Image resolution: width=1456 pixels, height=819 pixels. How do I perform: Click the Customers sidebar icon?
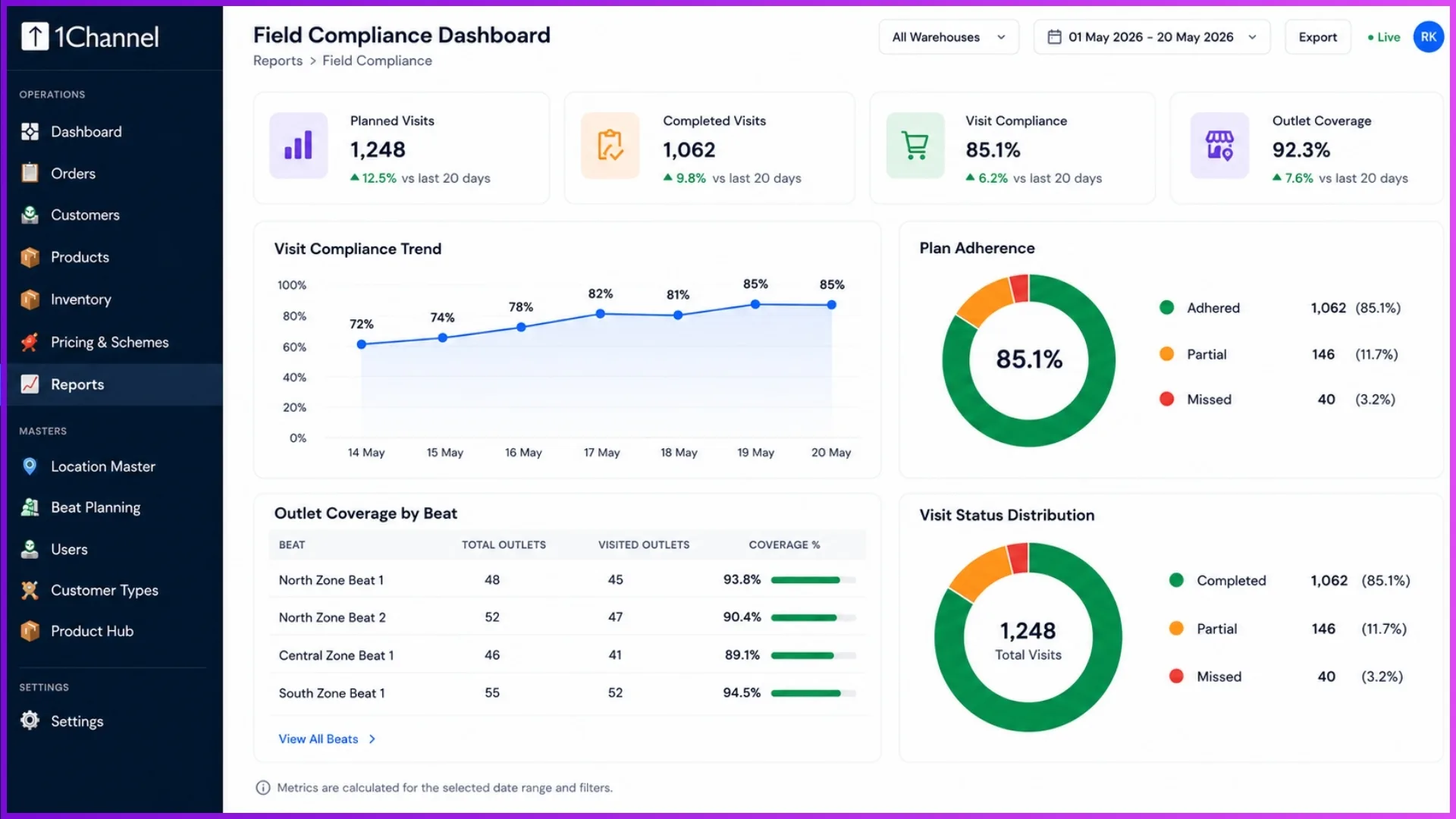30,215
